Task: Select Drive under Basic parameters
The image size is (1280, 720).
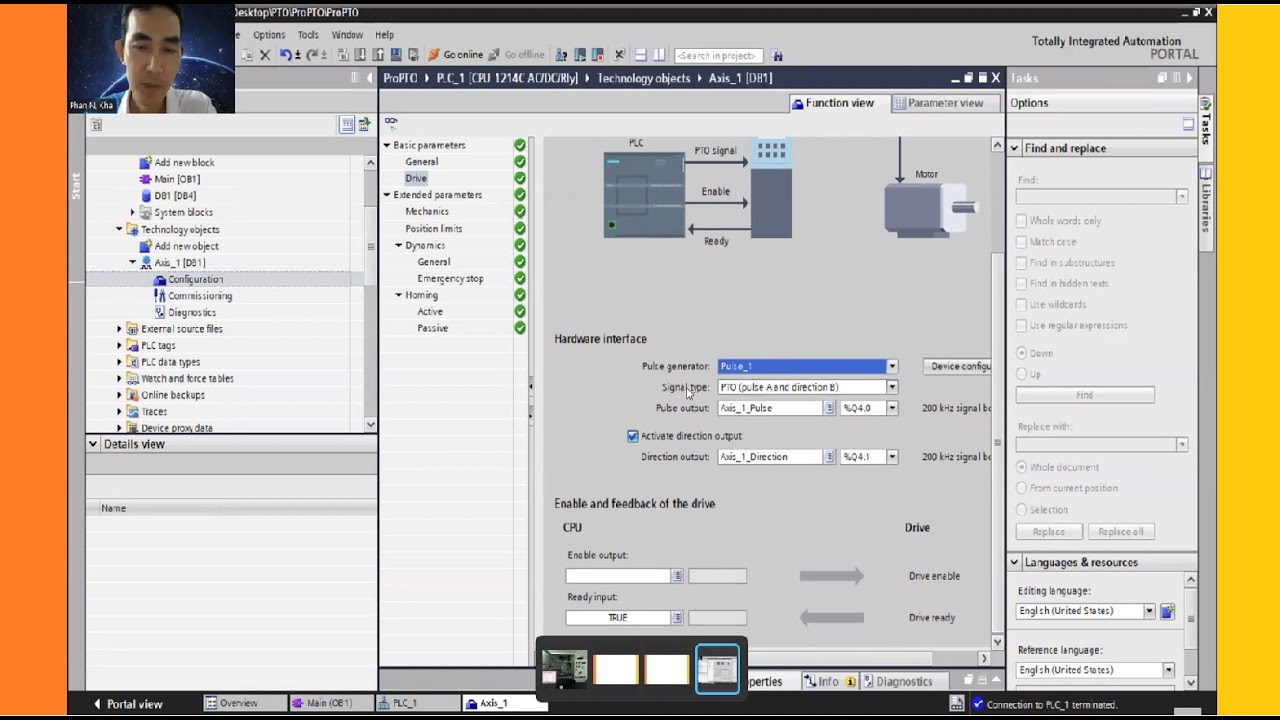Action: [x=416, y=178]
